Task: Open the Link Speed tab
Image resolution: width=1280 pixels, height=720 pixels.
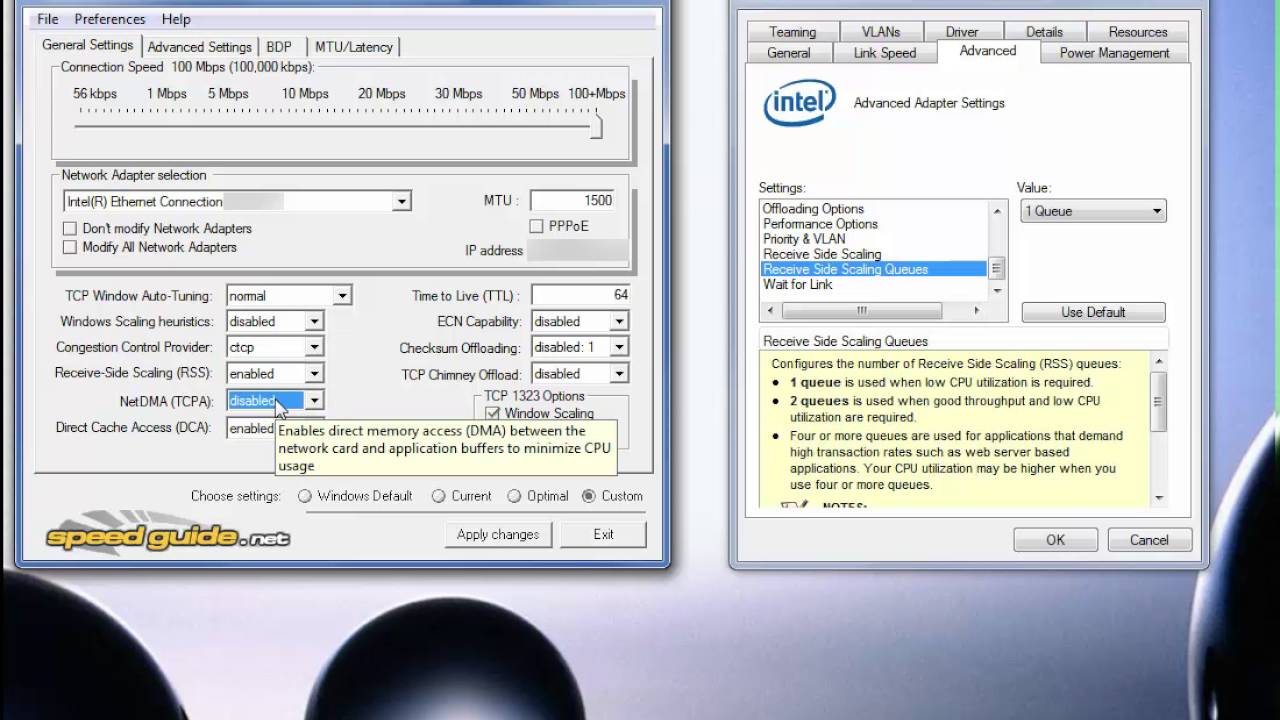Action: point(884,53)
